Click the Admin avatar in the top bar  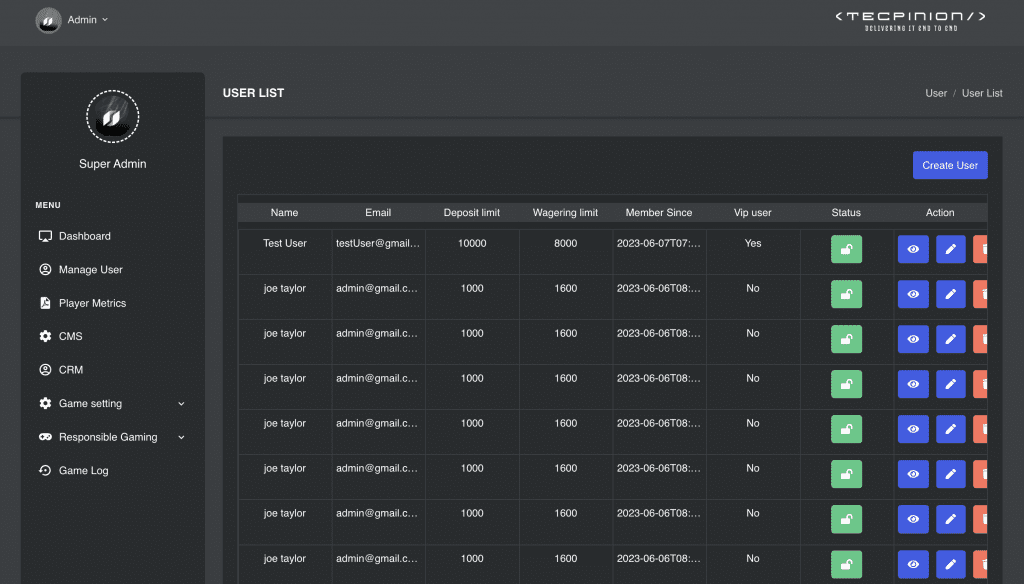click(x=48, y=20)
